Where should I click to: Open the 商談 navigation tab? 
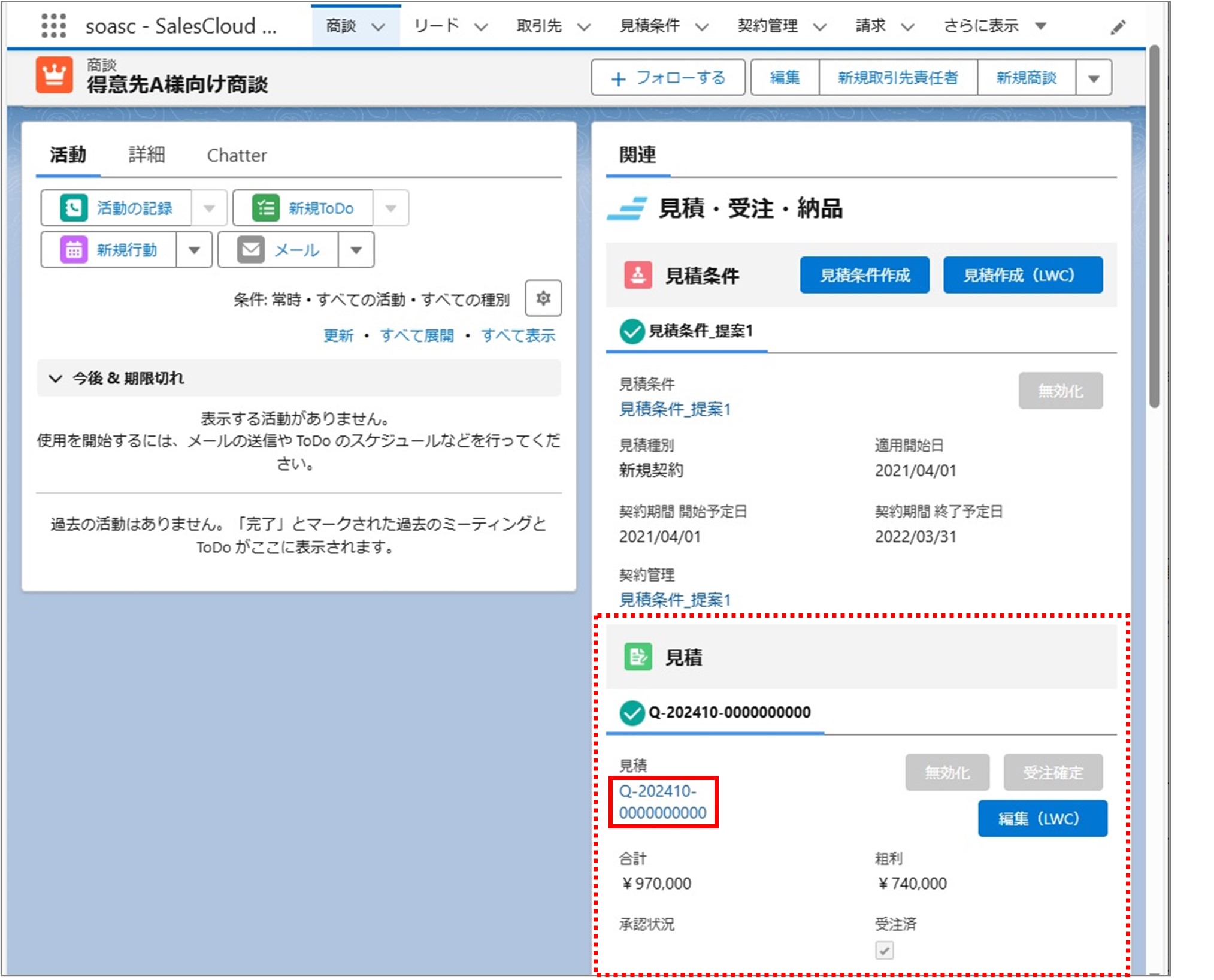tap(341, 26)
